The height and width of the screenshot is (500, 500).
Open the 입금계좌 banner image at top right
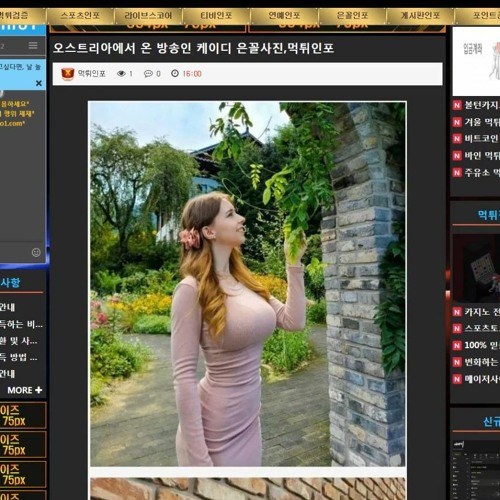tap(476, 61)
